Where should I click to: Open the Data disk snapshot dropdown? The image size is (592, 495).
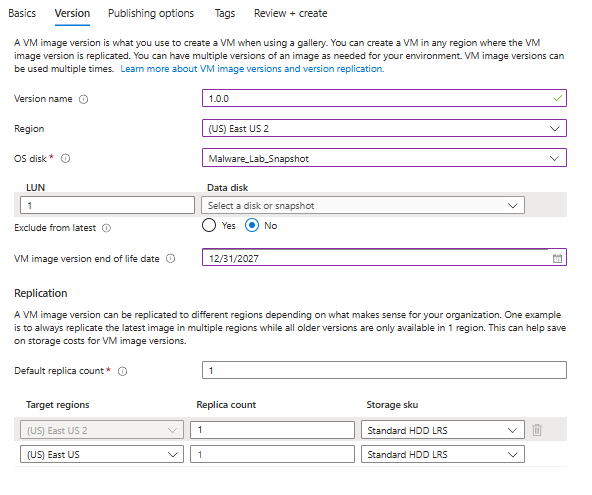click(363, 205)
